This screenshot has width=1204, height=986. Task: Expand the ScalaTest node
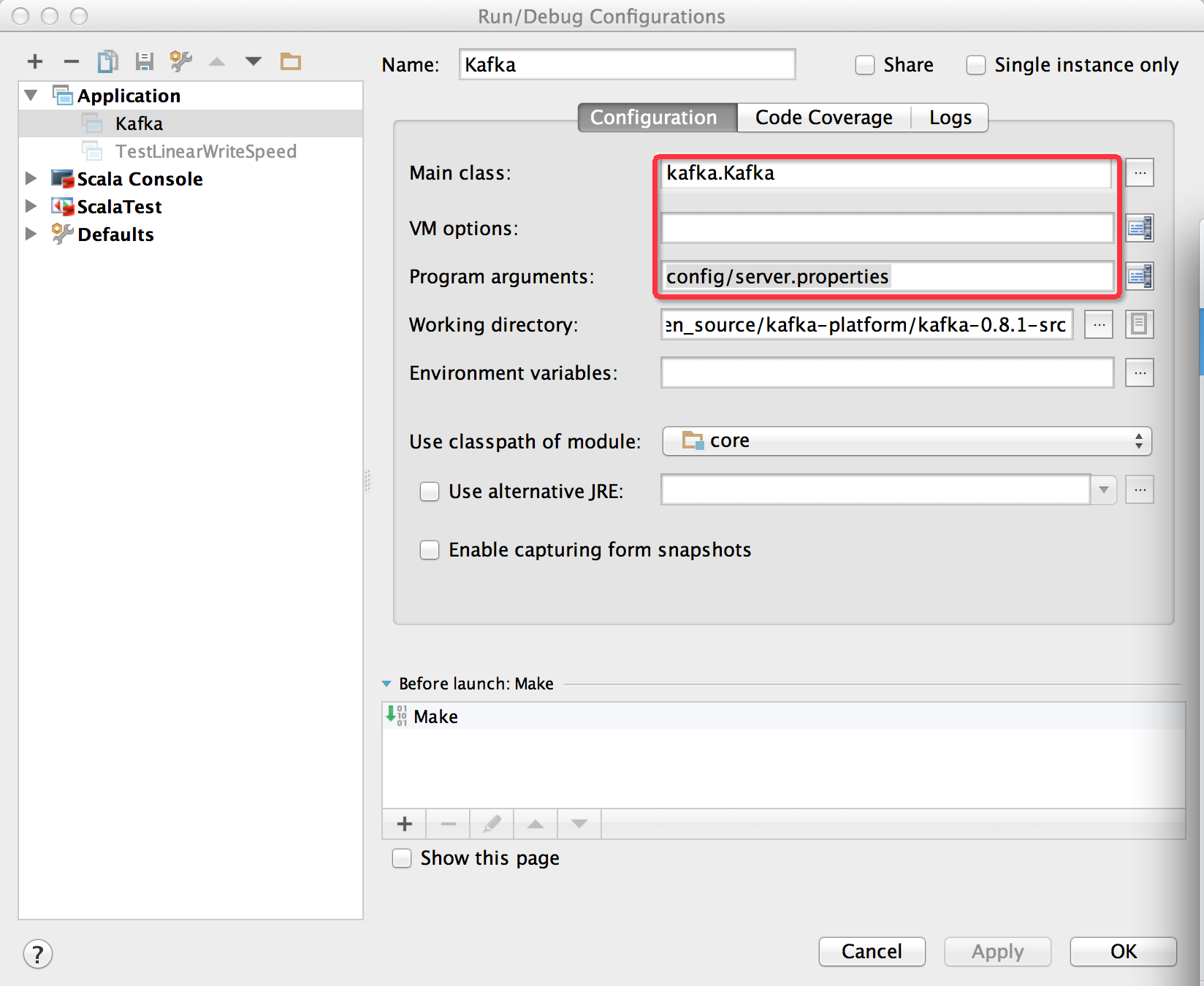pos(31,207)
